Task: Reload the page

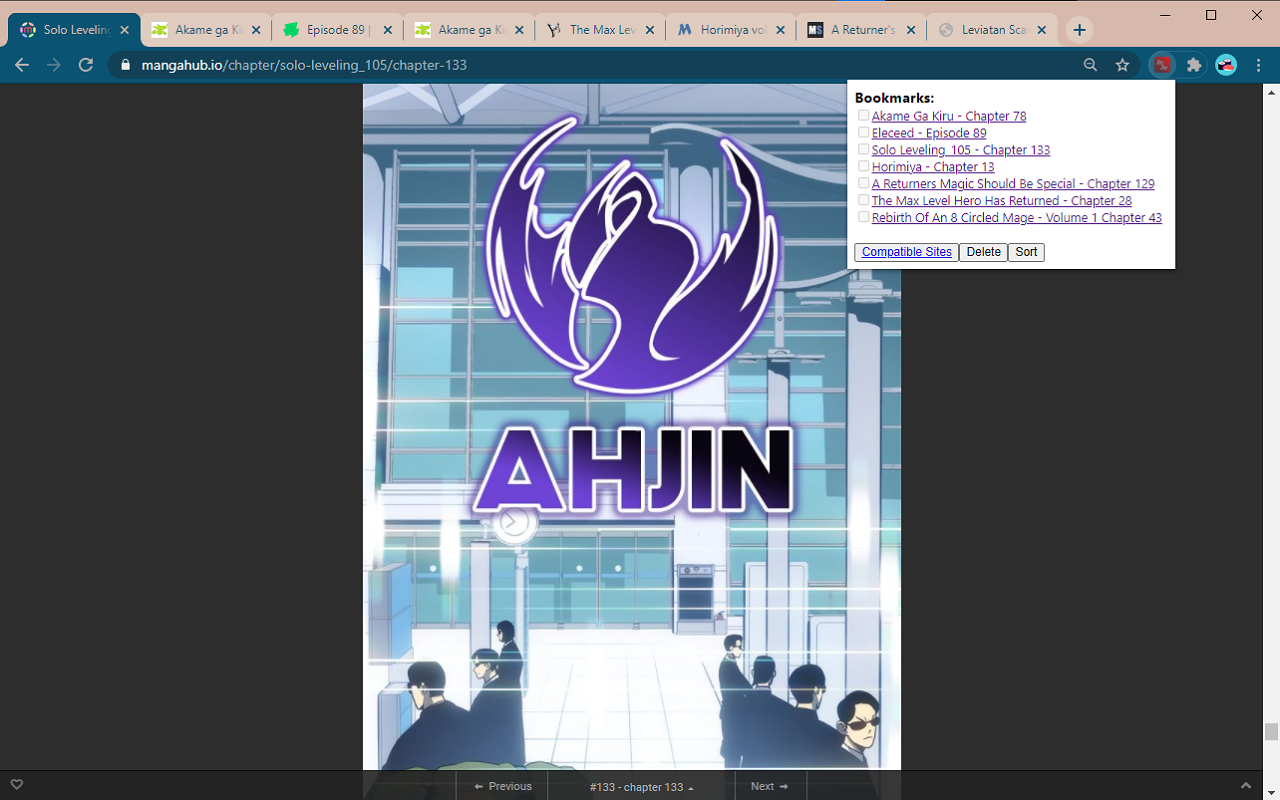Action: [86, 65]
